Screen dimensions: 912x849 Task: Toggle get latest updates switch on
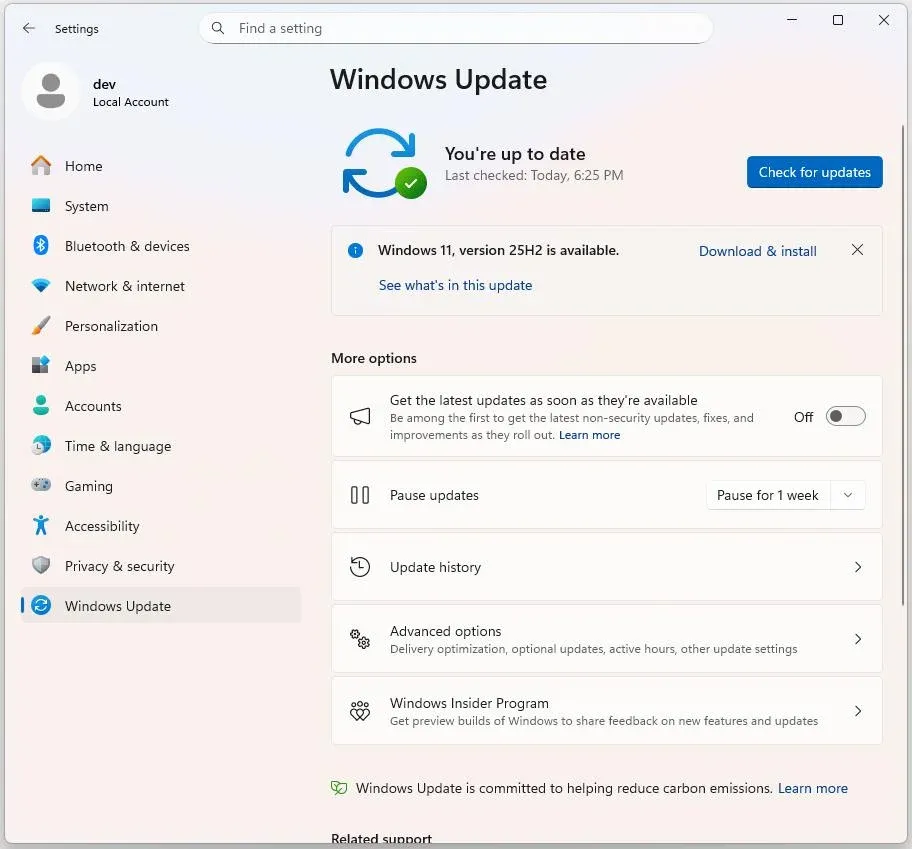(846, 416)
